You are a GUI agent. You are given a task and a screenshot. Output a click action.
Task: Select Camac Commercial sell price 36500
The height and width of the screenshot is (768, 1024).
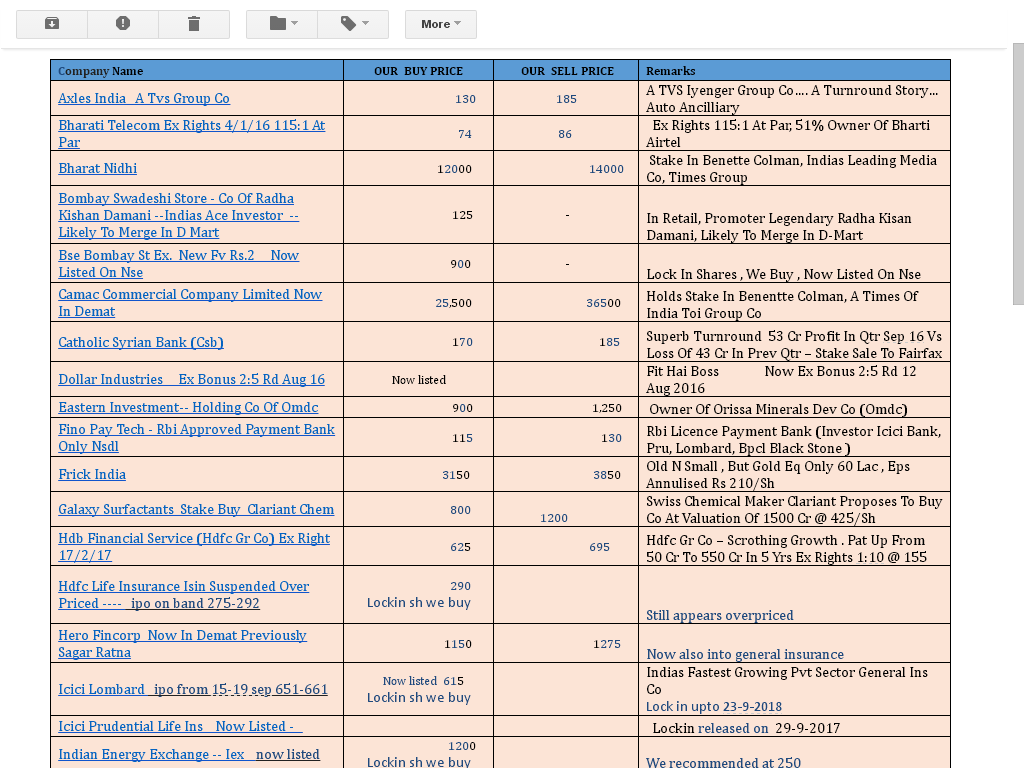tap(603, 303)
